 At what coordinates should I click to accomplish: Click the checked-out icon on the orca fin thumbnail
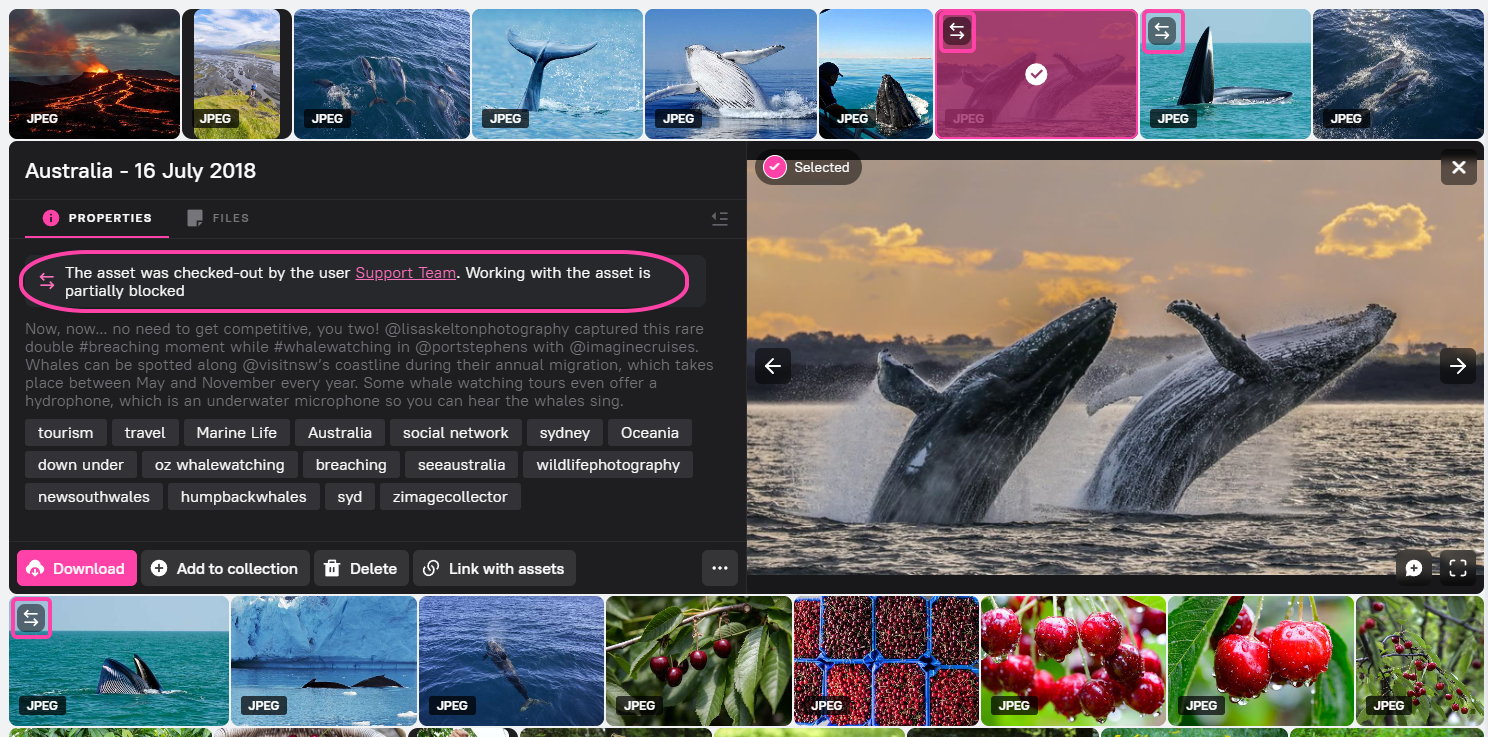pyautogui.click(x=1162, y=32)
